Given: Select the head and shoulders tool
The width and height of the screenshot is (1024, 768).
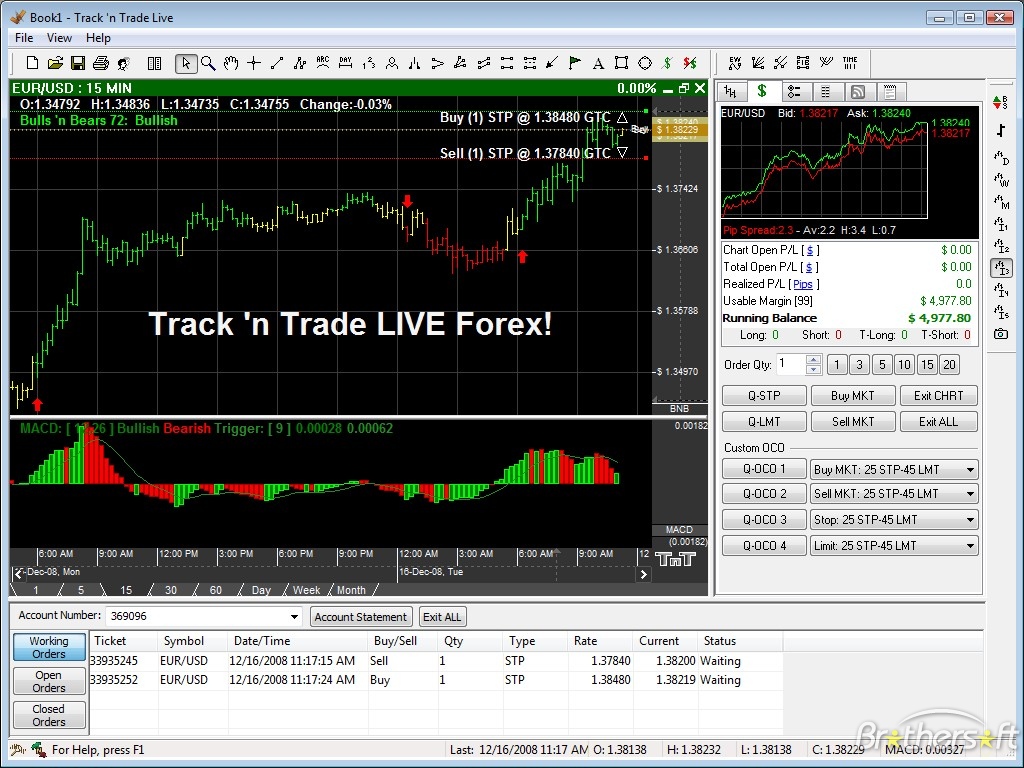Looking at the screenshot, I should pyautogui.click(x=392, y=63).
